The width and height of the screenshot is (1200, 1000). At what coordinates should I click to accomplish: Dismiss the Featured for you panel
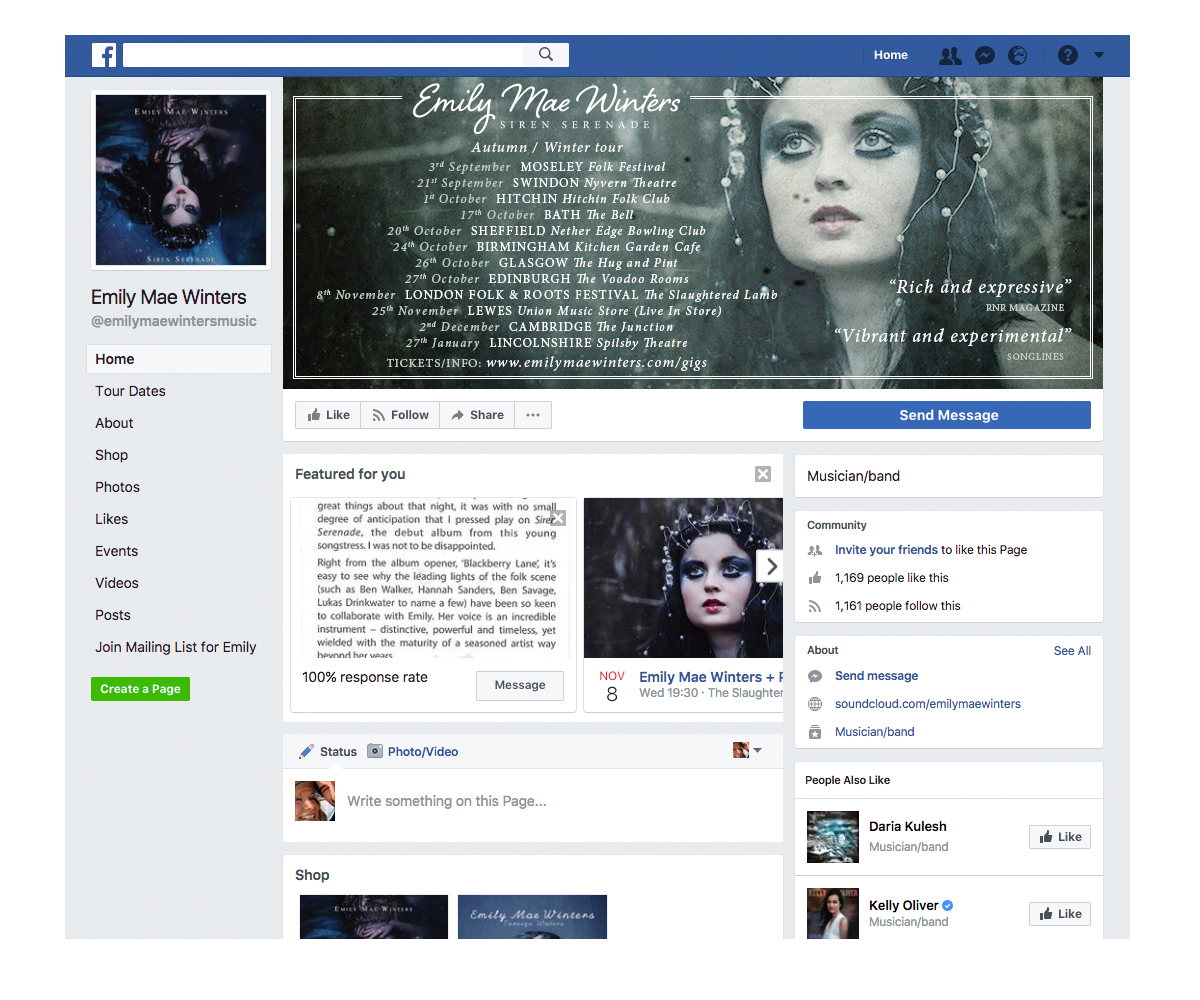pyautogui.click(x=763, y=474)
